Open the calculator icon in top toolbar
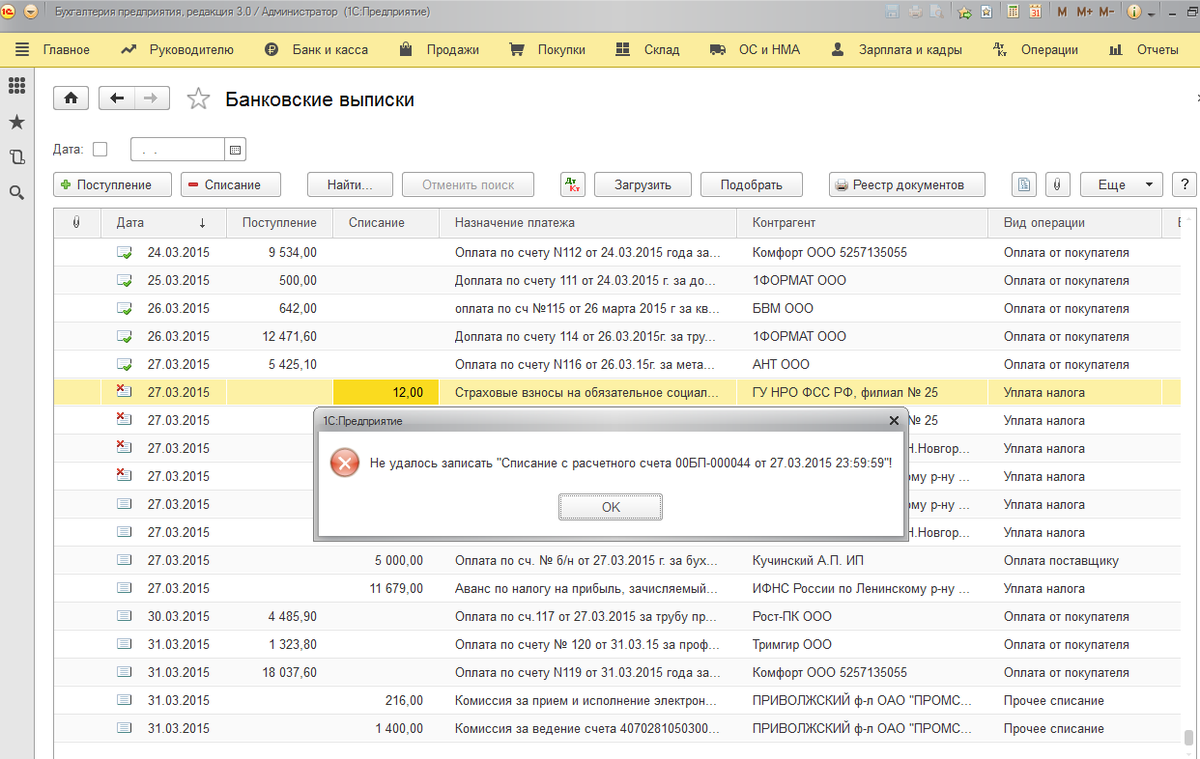The height and width of the screenshot is (759, 1200). pos(1013,12)
